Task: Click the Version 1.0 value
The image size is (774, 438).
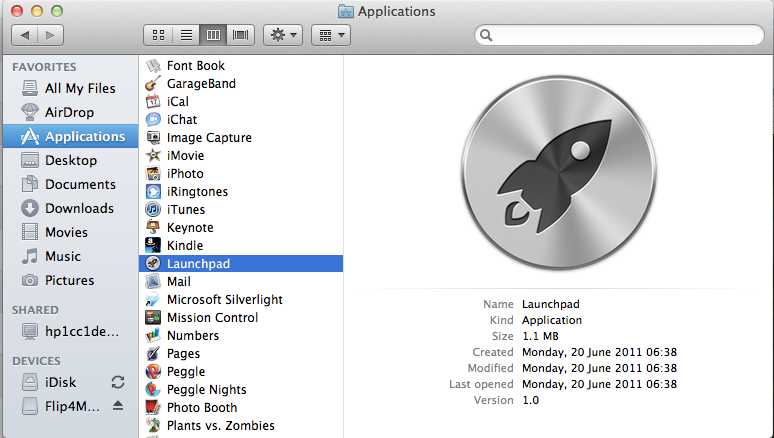Action: [x=531, y=400]
